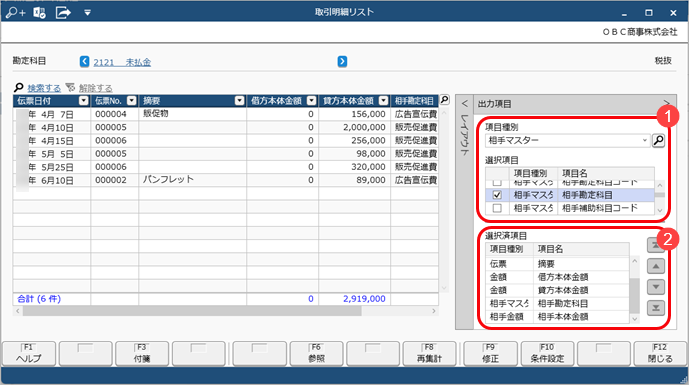Click the F1 ヘルプ button
This screenshot has width=689, height=385.
(x=29, y=354)
